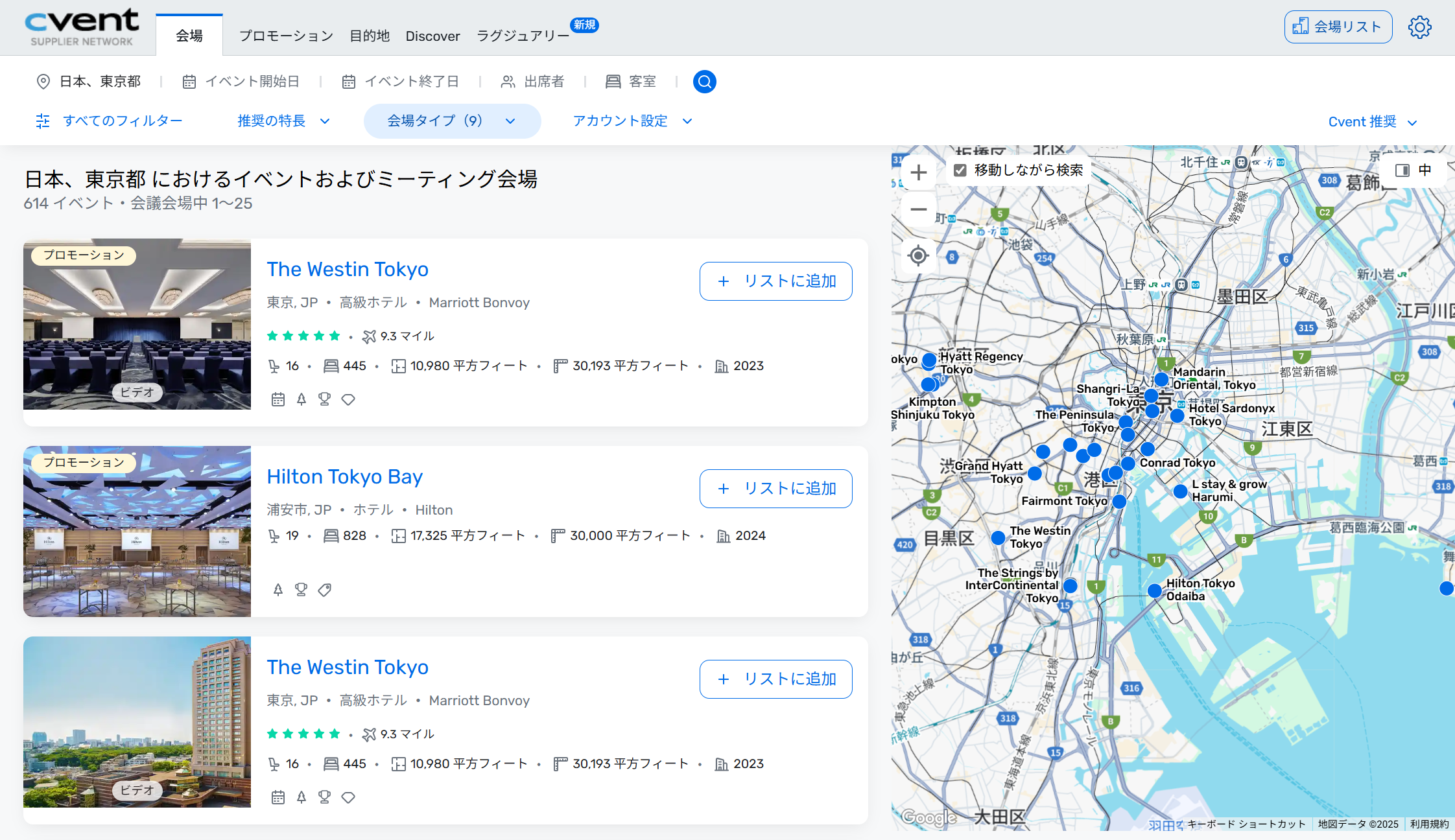Click the tag icon on Hilton Tokyo Bay card
The width and height of the screenshot is (1455, 840).
325,589
